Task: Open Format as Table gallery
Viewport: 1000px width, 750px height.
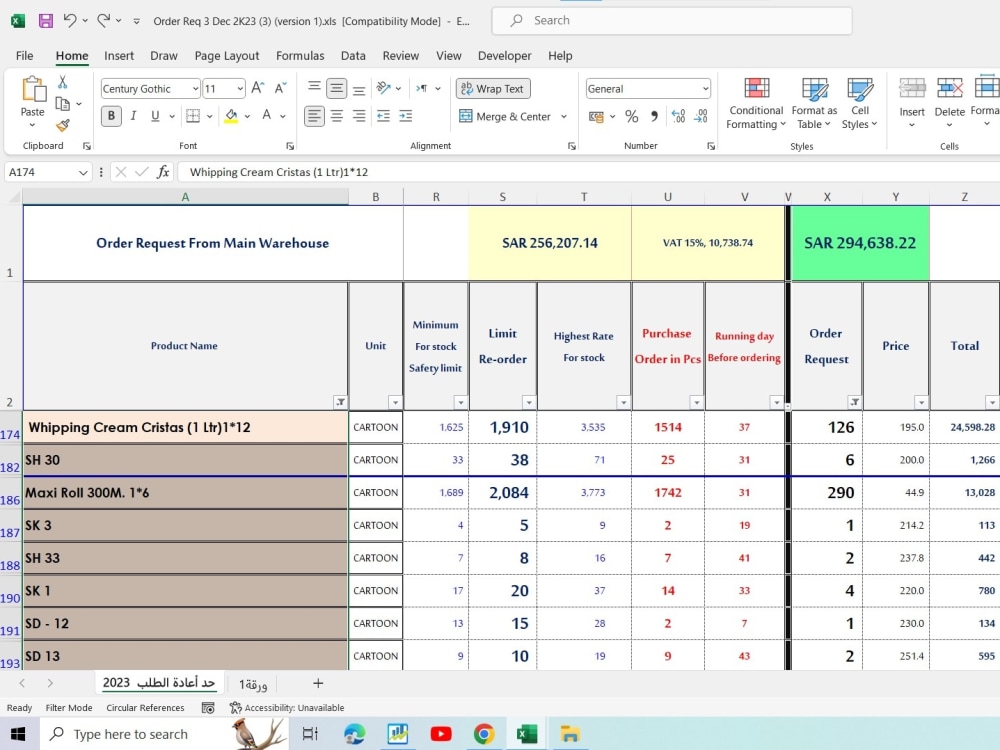Action: click(x=814, y=103)
